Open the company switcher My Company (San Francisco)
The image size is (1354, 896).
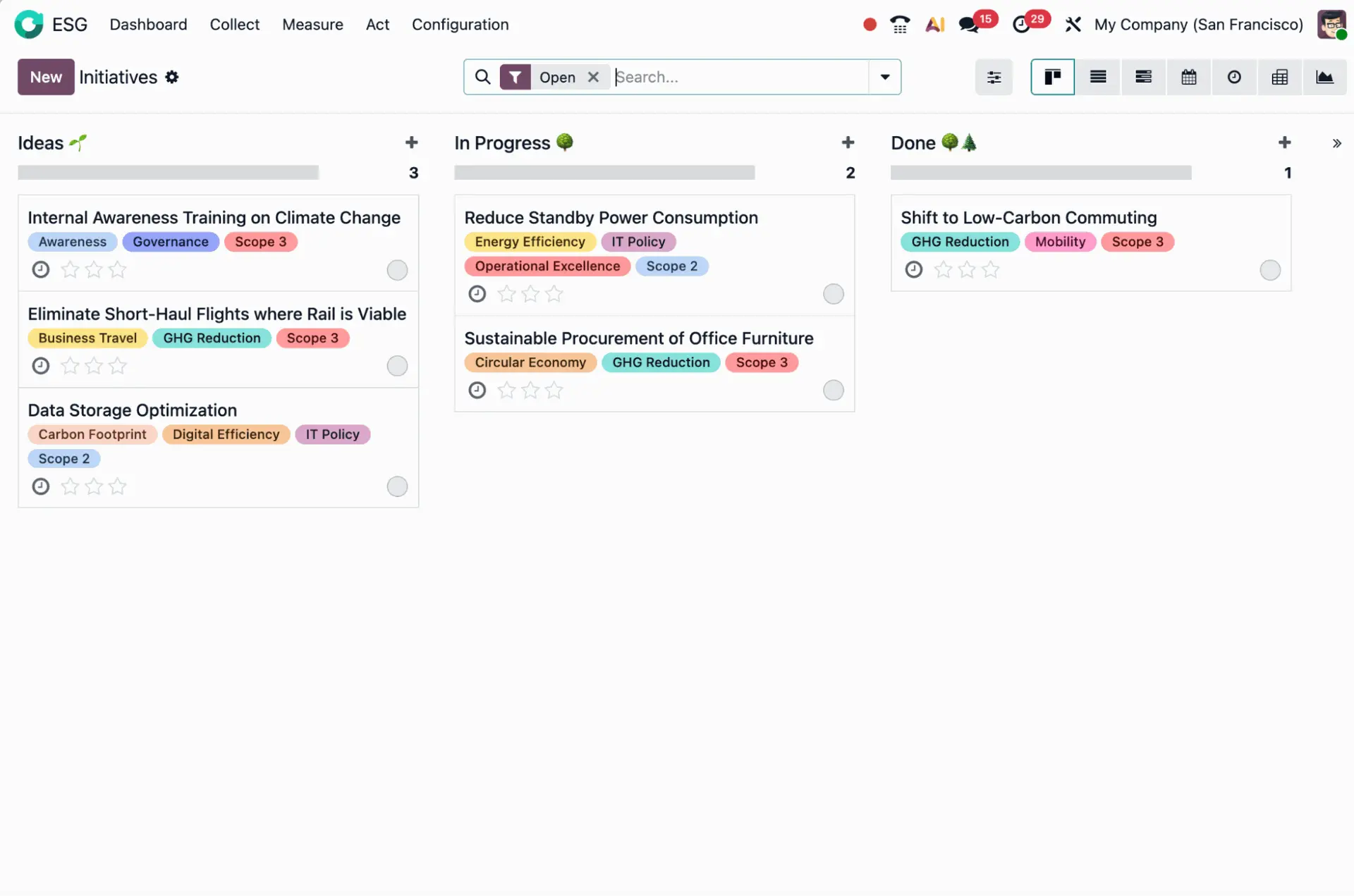[x=1198, y=25]
